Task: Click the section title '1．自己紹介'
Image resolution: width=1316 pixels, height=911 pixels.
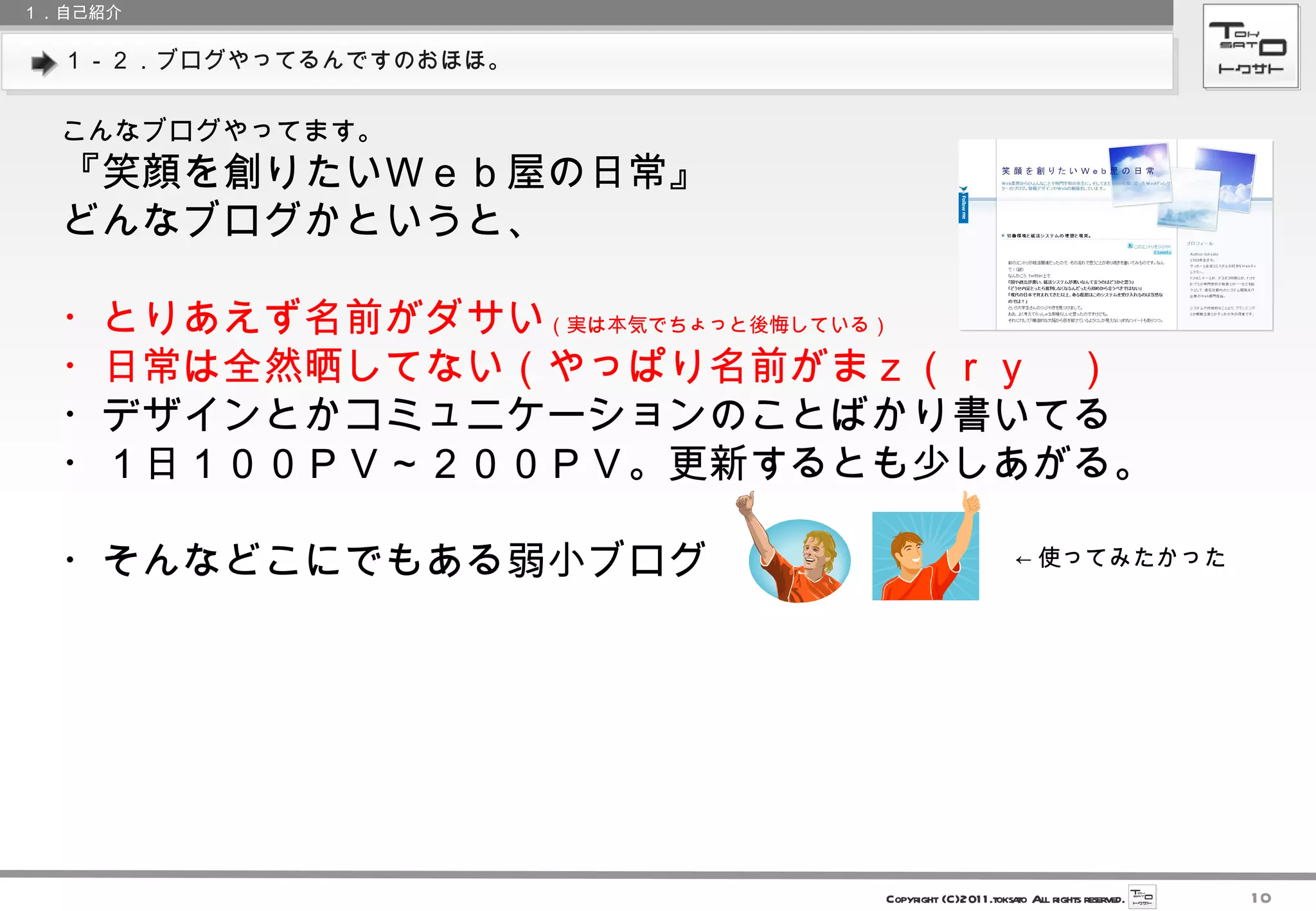Action: tap(73, 12)
